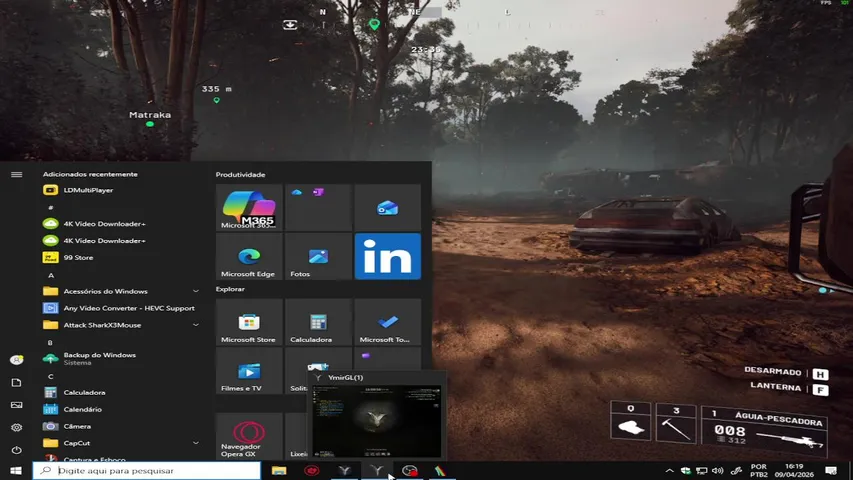The width and height of the screenshot is (853, 480).
Task: Open the volume control tray icon
Action: click(718, 471)
